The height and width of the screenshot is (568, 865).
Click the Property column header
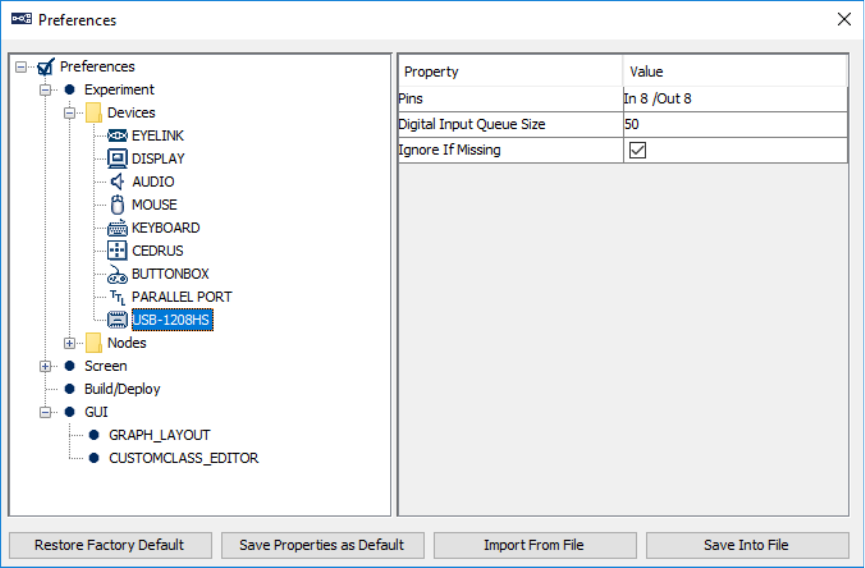click(510, 72)
